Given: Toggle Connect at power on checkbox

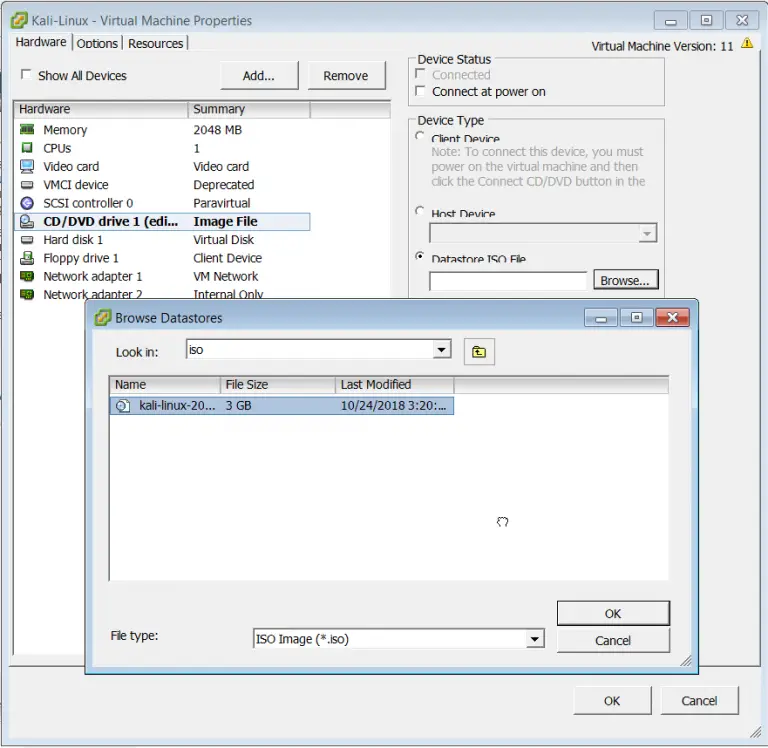Looking at the screenshot, I should pos(421,92).
